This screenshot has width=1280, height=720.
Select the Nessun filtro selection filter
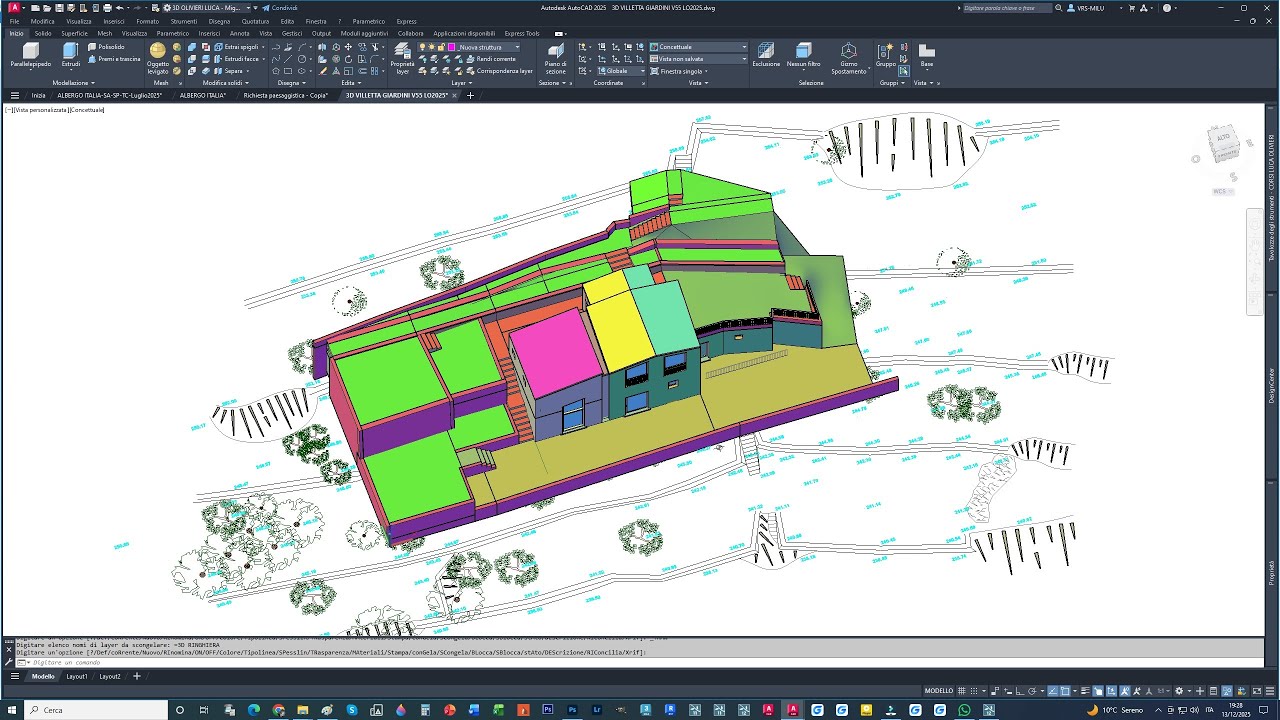click(x=803, y=55)
